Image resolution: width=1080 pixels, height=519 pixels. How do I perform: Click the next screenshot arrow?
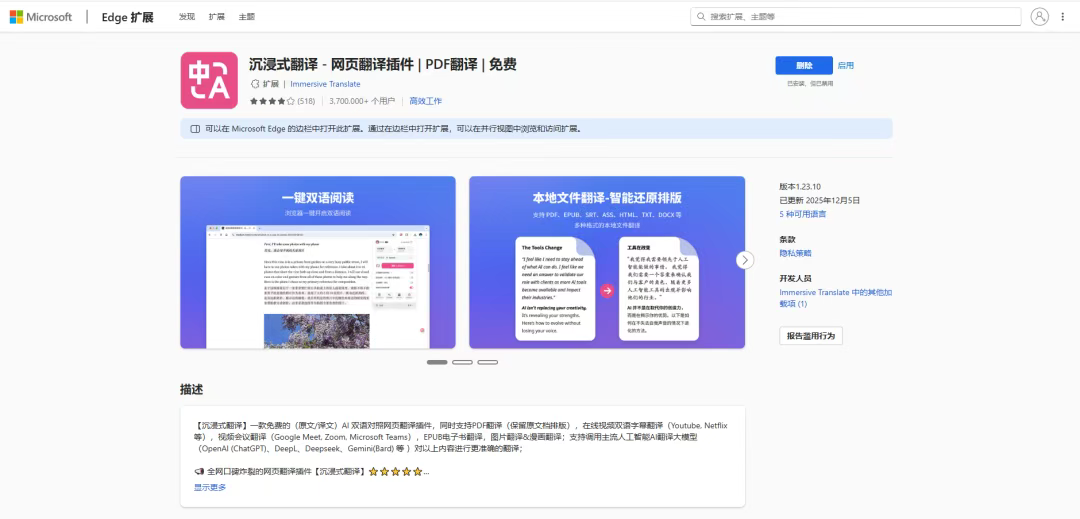(x=745, y=260)
